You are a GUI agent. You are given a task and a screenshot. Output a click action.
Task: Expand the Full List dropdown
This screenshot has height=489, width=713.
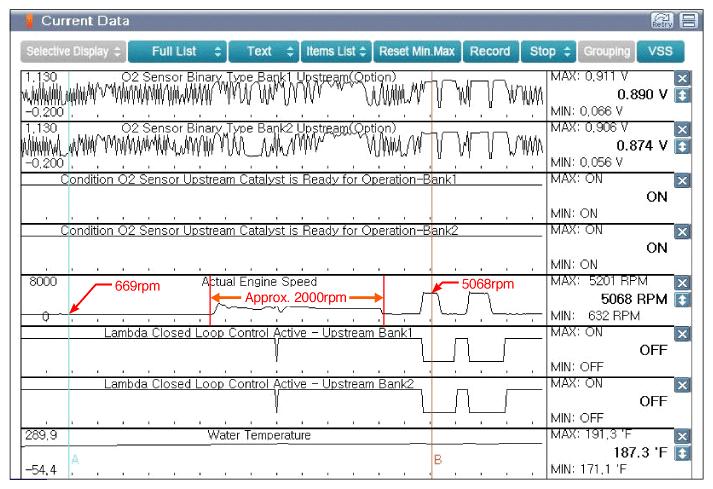click(x=175, y=51)
